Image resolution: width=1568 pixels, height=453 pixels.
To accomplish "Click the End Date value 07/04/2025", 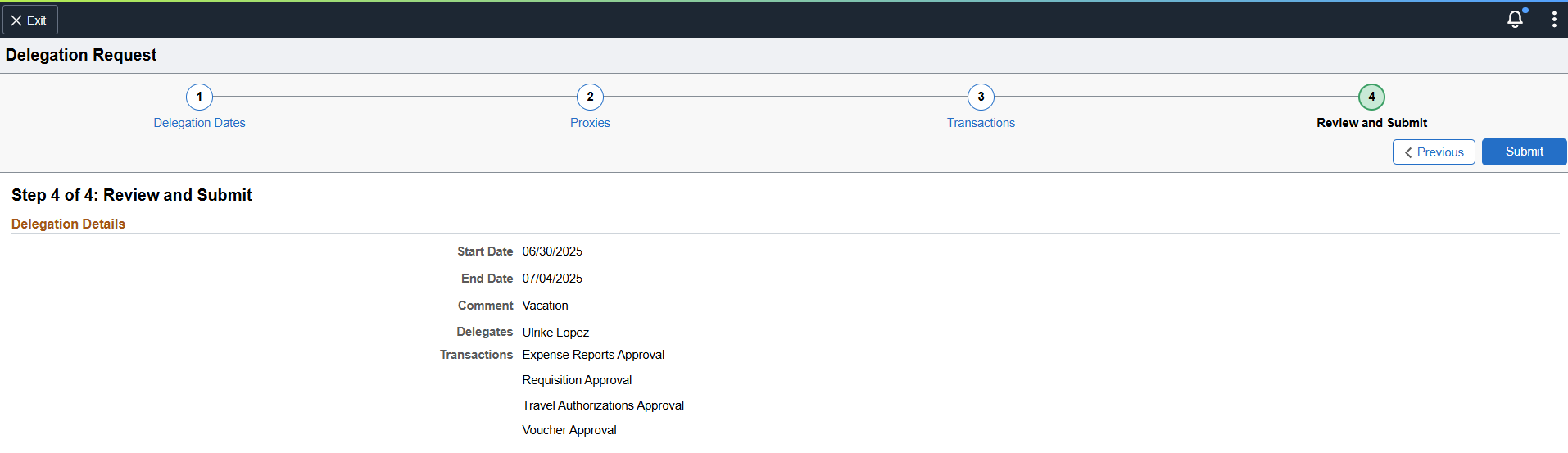I will point(552,279).
